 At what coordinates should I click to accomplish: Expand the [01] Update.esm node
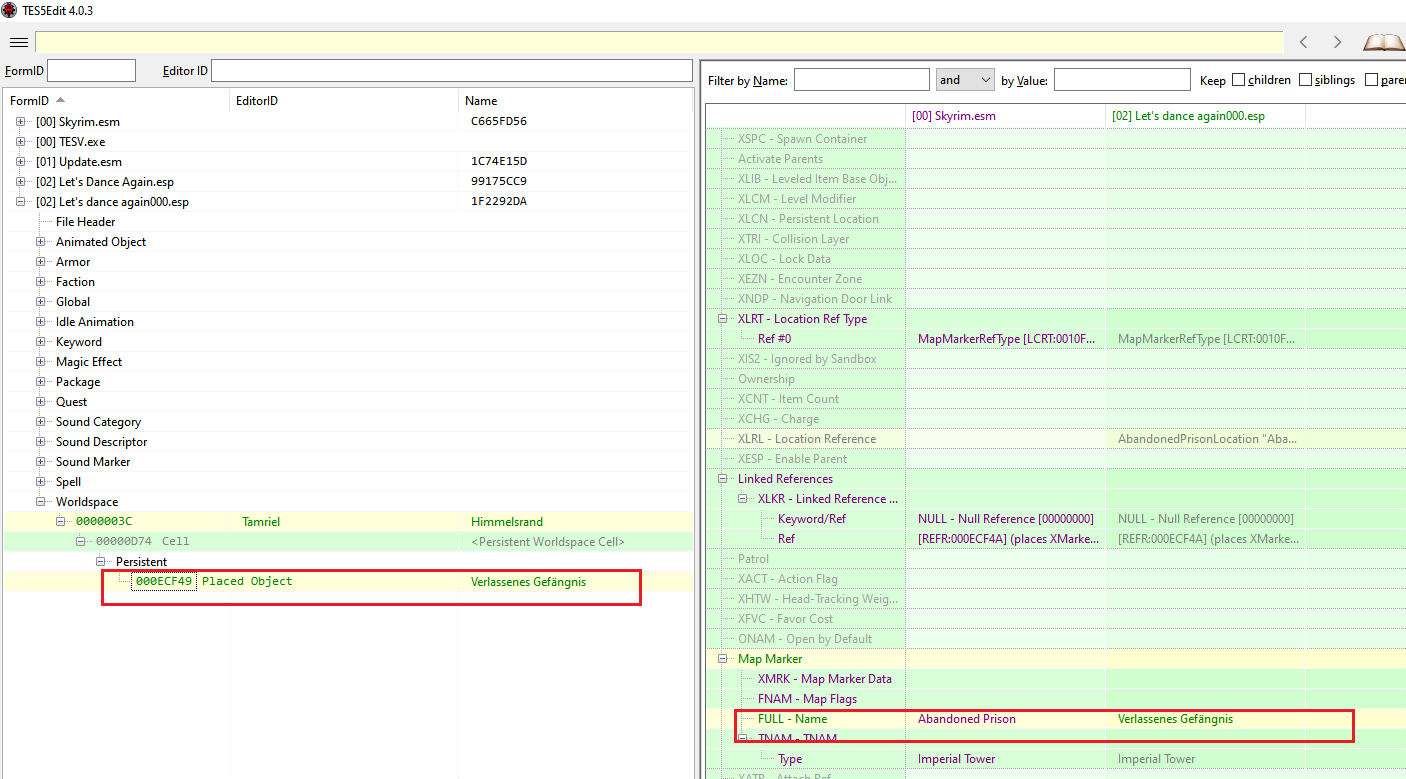pyautogui.click(x=21, y=162)
